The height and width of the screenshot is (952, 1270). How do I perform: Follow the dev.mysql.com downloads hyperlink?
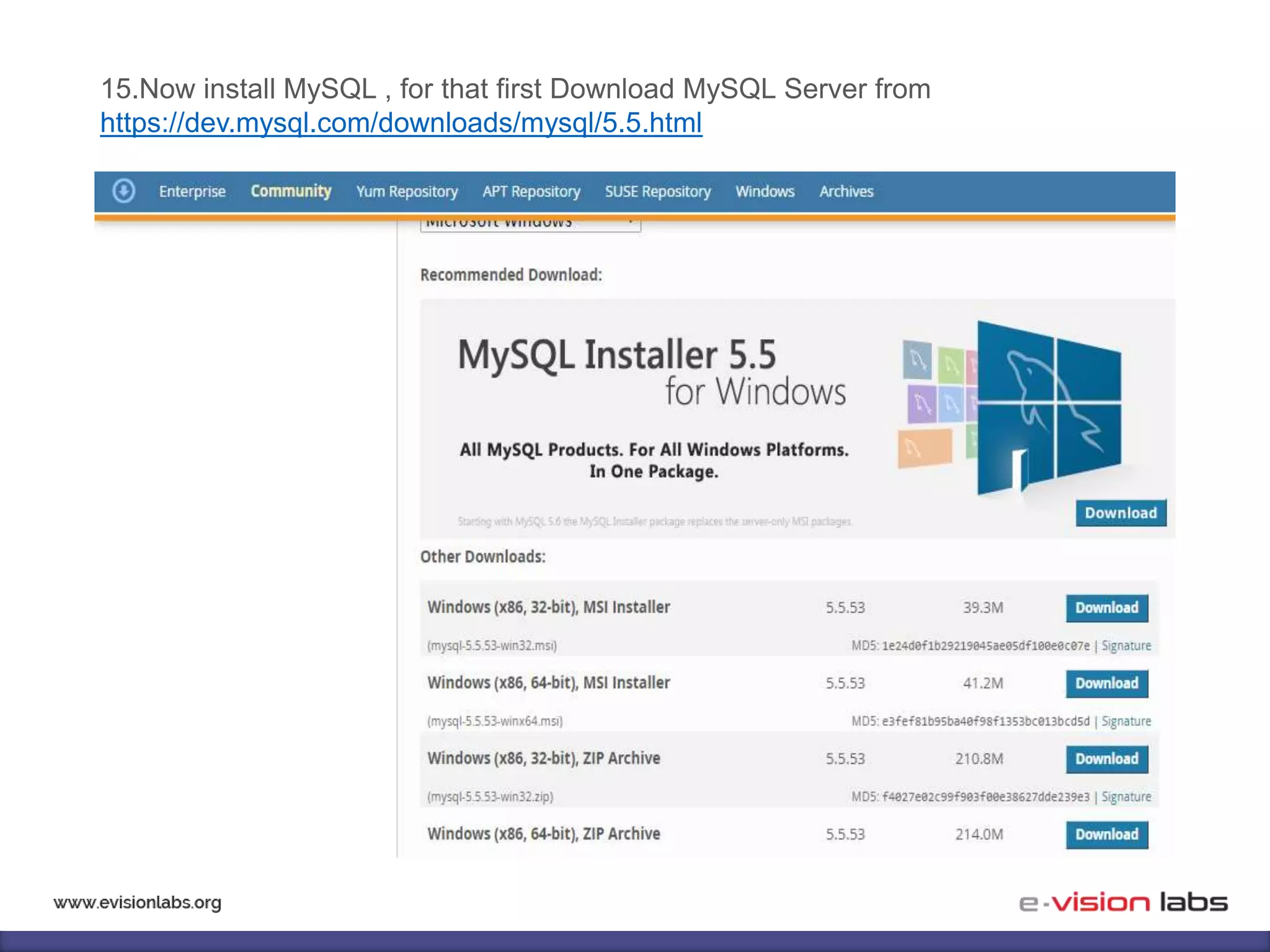click(x=401, y=123)
